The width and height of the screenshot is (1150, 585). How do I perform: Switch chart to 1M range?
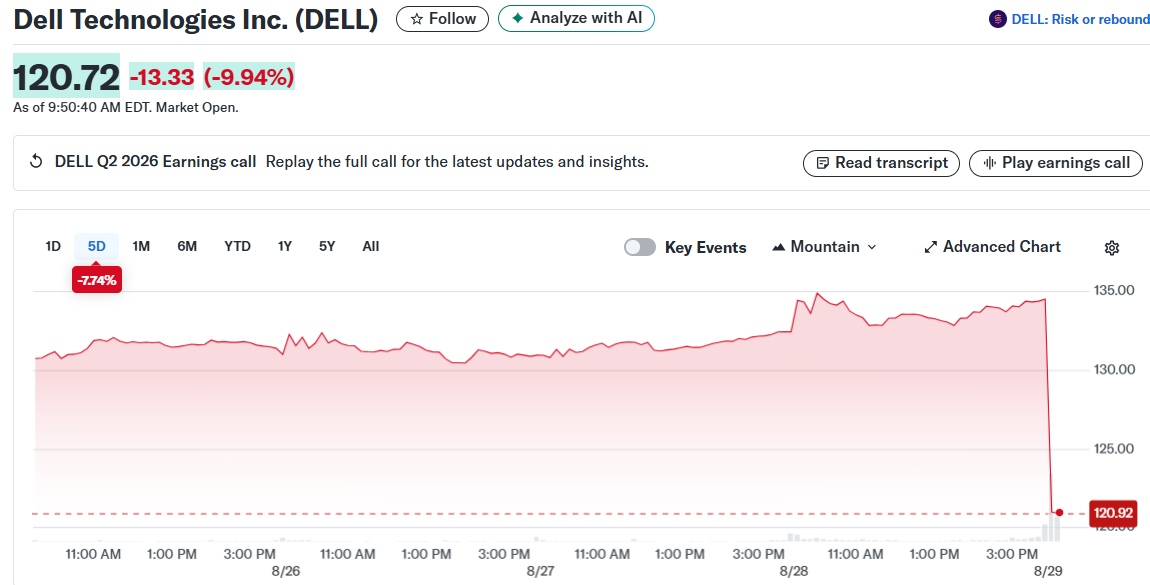142,246
